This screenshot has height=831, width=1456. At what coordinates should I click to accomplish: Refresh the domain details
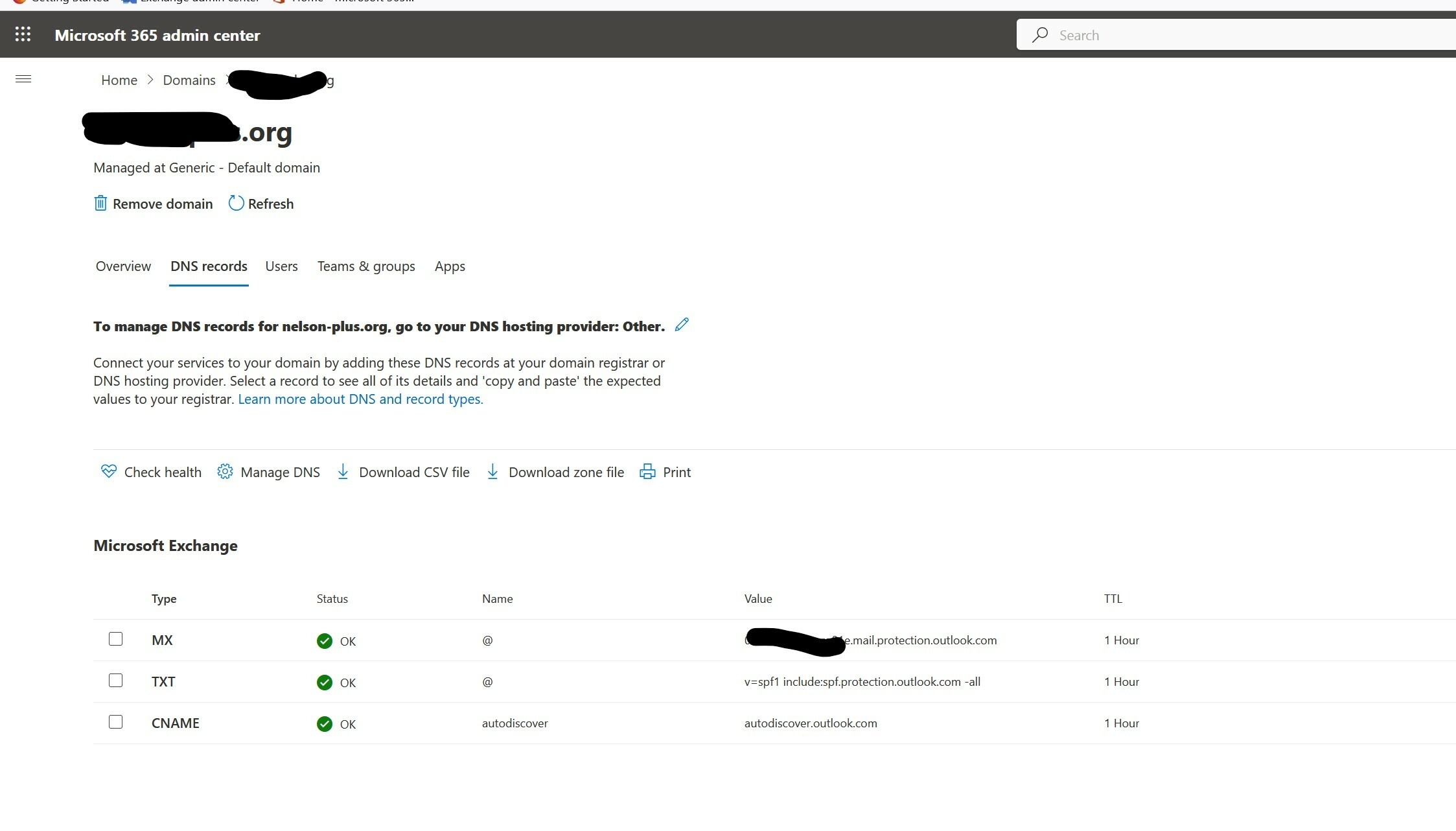(x=261, y=204)
